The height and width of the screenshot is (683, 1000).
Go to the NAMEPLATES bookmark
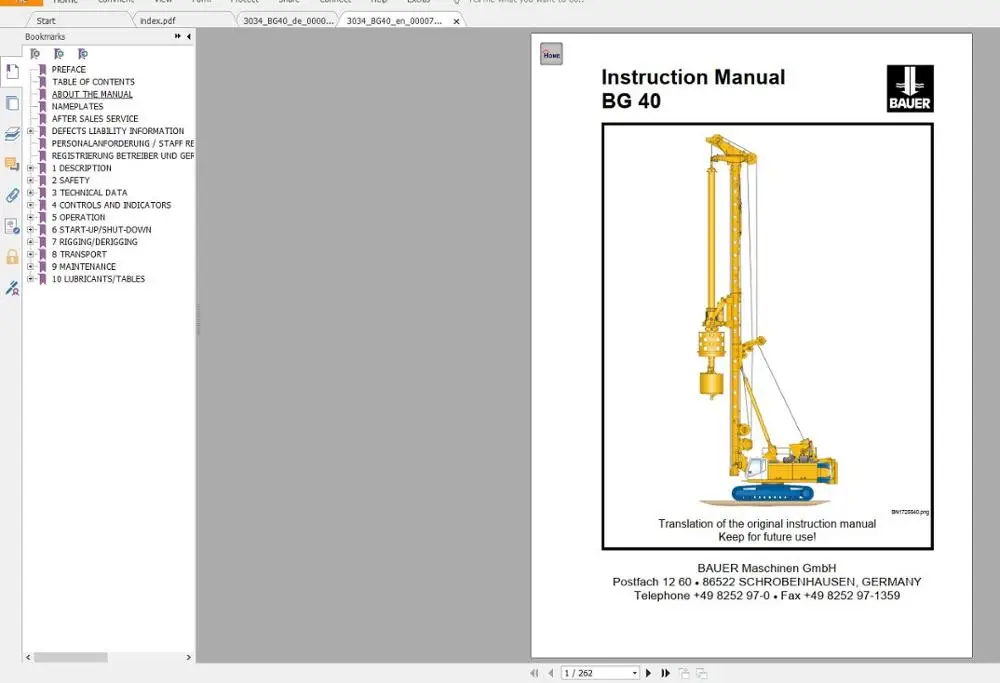point(77,106)
